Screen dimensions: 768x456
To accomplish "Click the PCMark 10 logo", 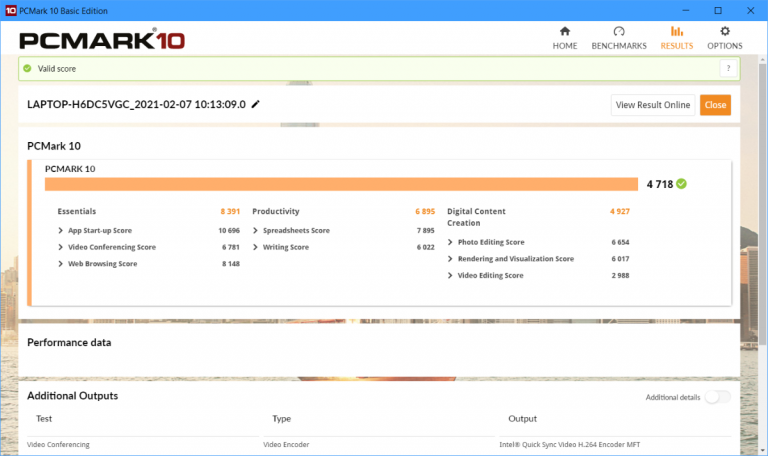I will (x=102, y=41).
